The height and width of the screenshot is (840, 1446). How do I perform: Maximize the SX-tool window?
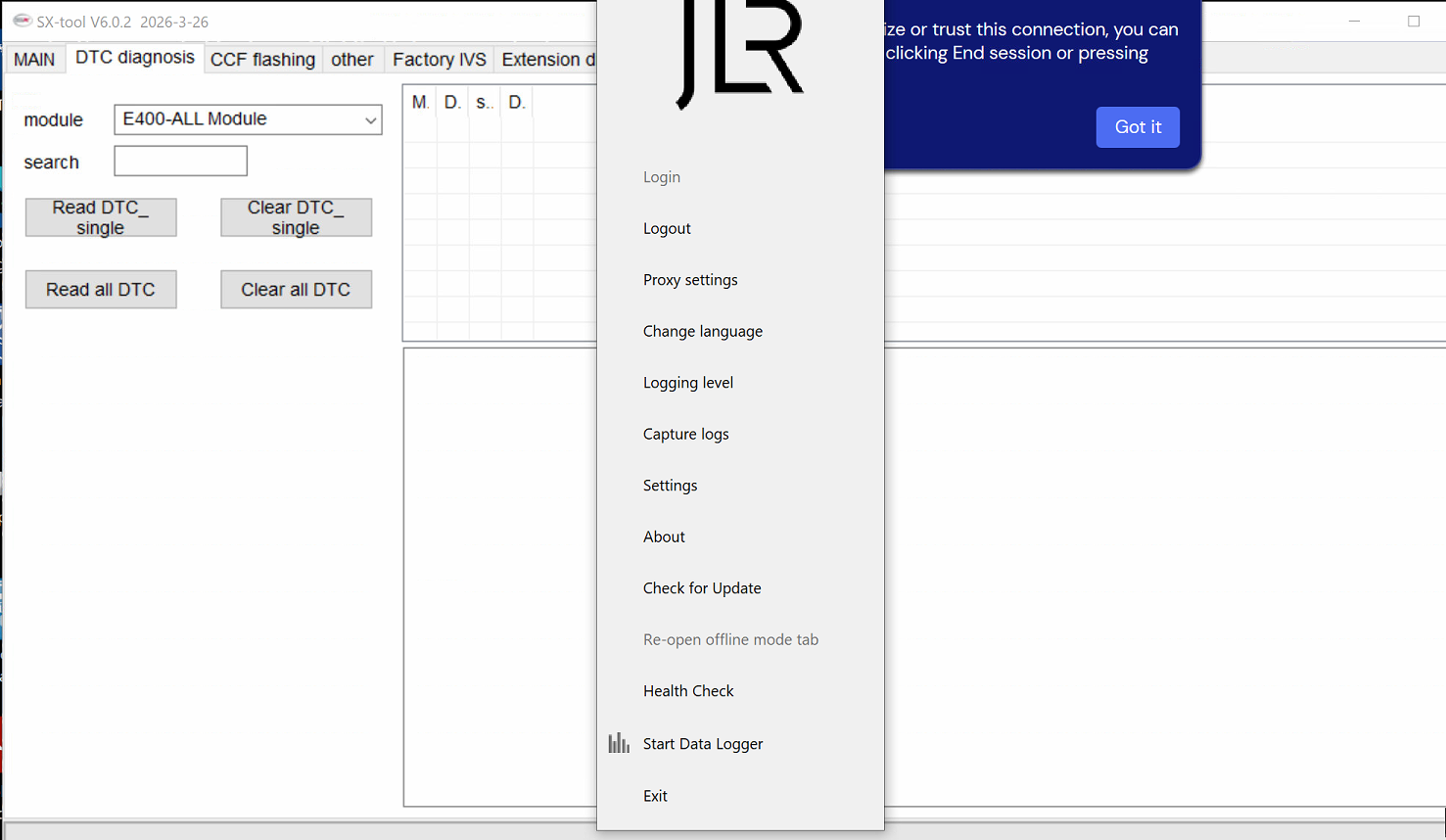point(1413,22)
